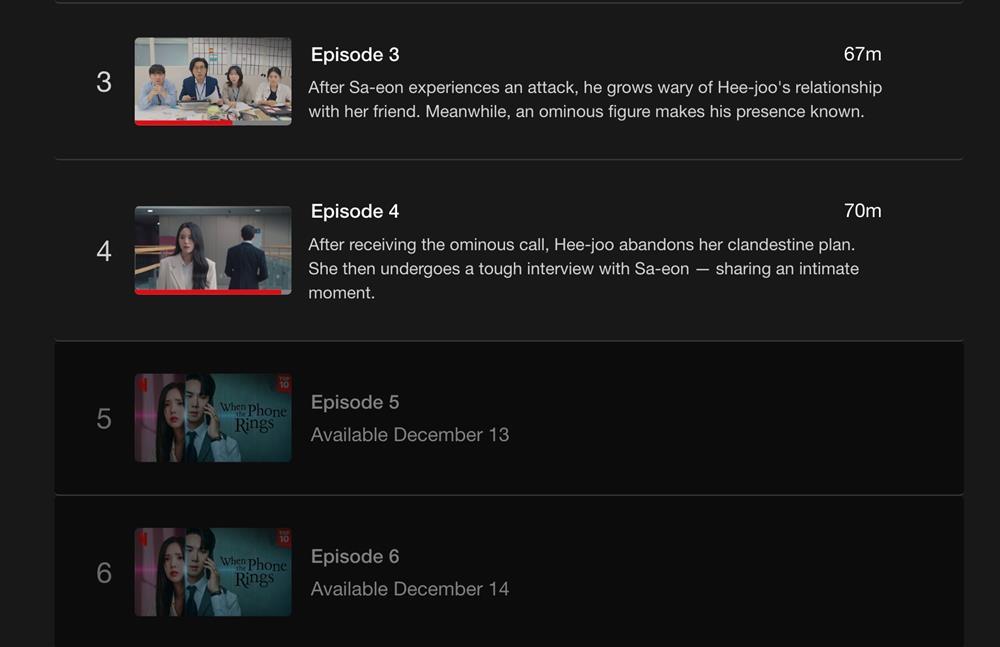The width and height of the screenshot is (1000, 647).
Task: Click the red progress bar under Episode 3
Action: tap(184, 123)
